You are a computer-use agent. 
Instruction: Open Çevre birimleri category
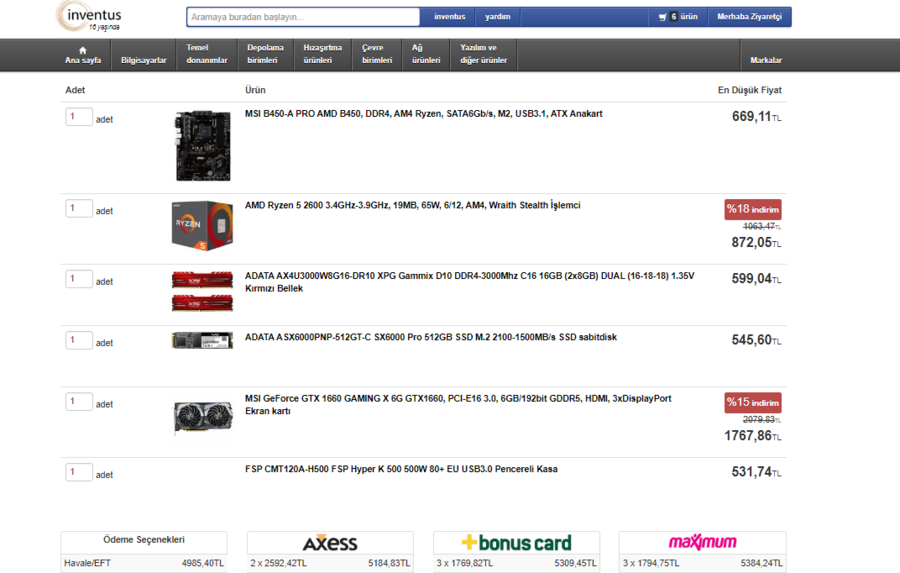pos(377,54)
